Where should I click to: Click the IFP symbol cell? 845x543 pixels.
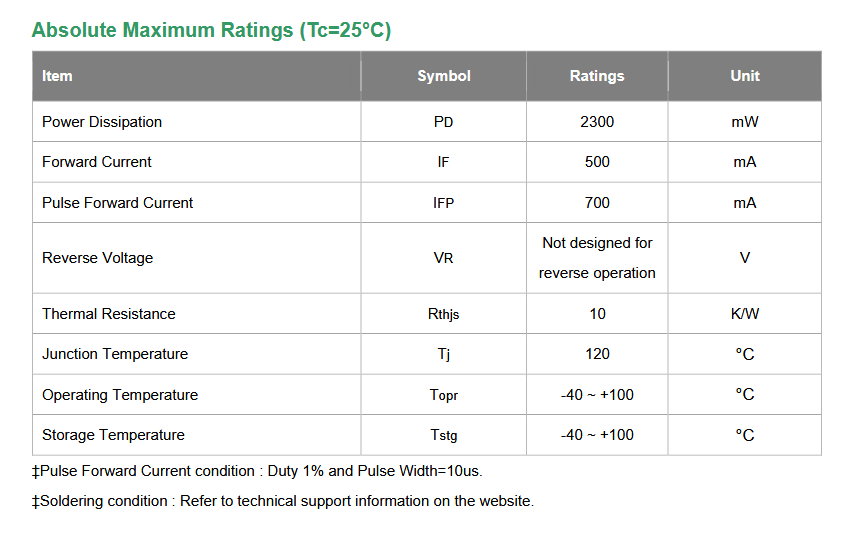pos(444,203)
